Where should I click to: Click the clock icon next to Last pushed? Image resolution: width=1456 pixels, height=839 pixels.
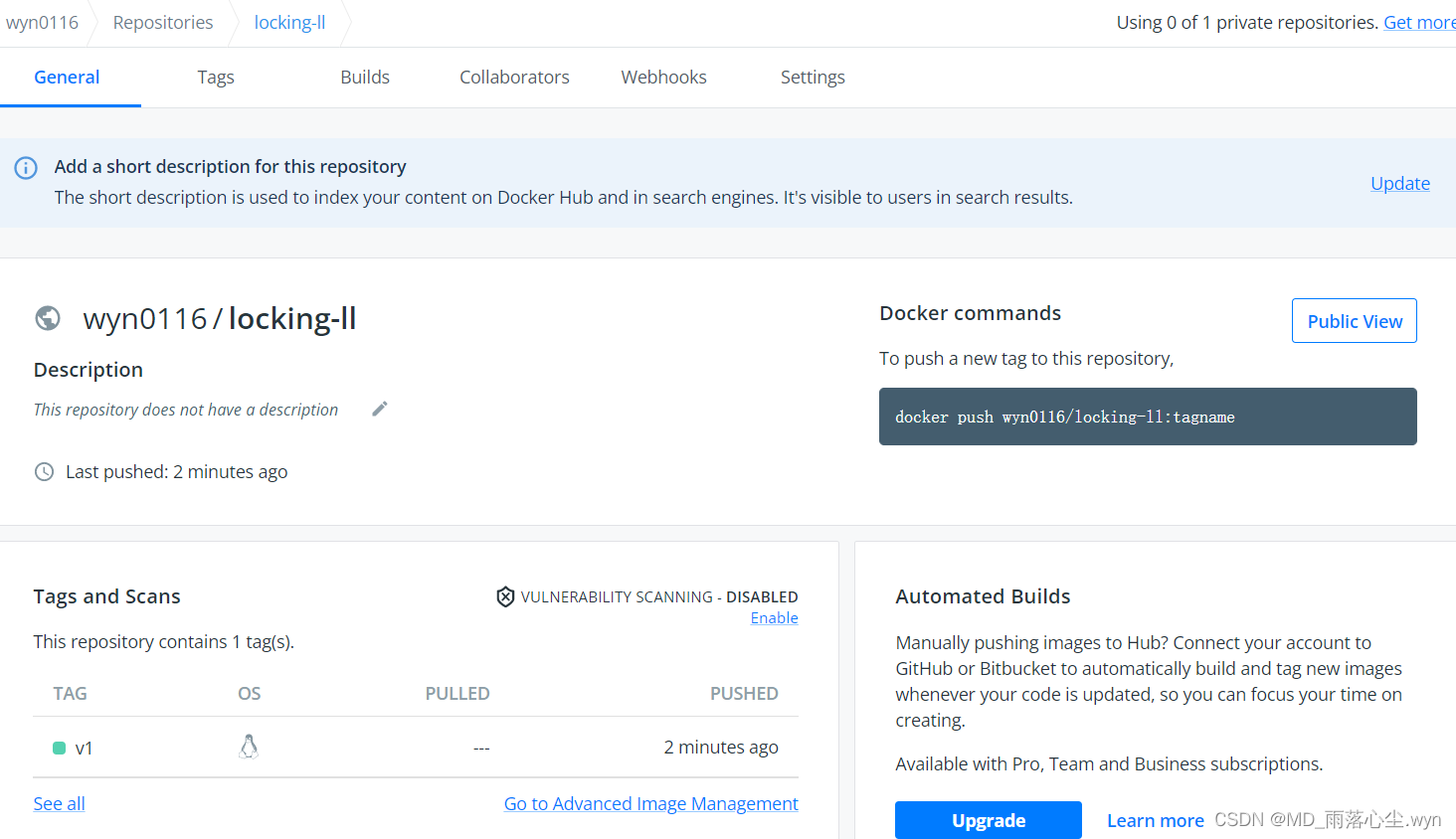pos(44,471)
